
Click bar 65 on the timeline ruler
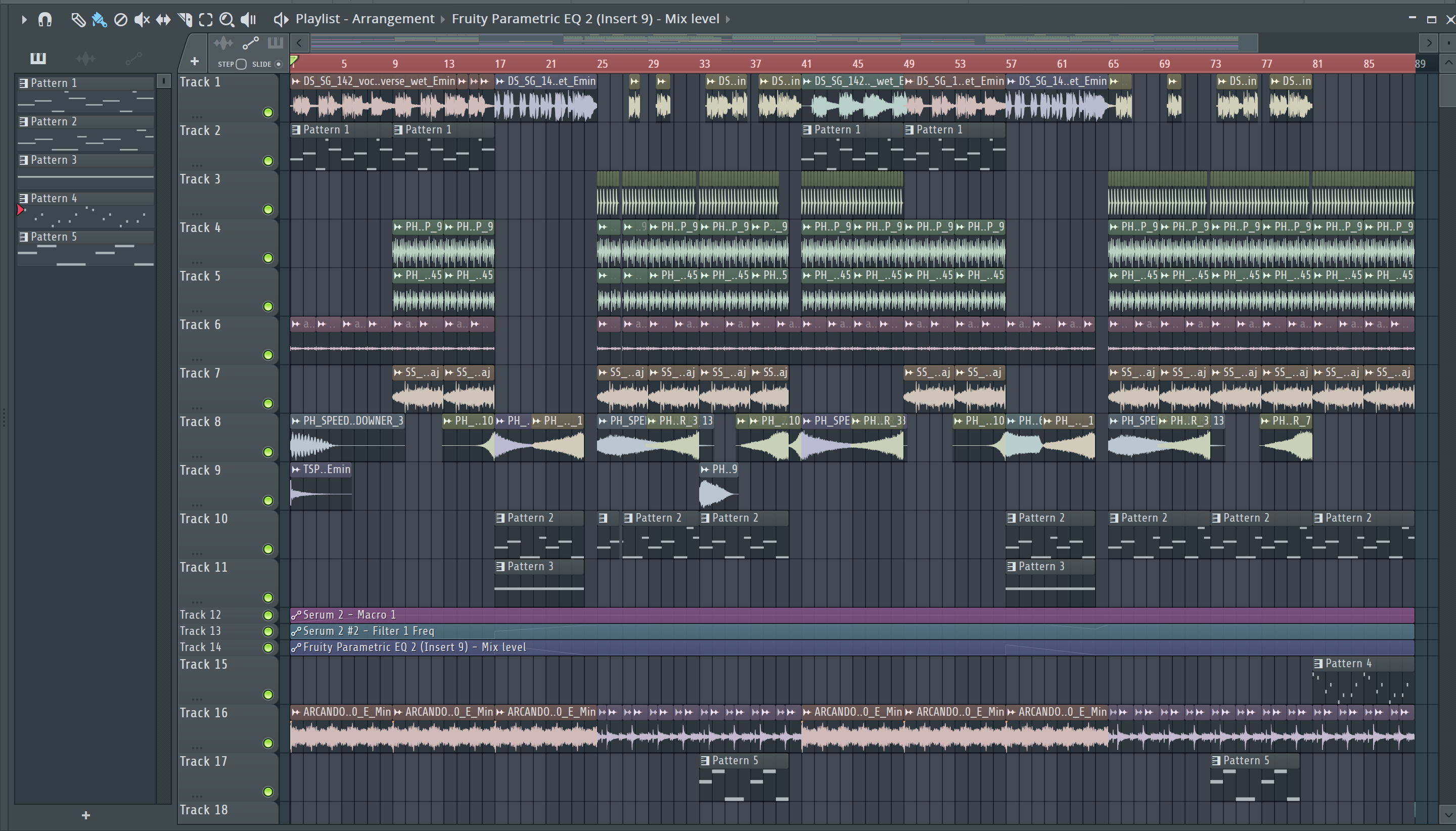click(x=1113, y=64)
